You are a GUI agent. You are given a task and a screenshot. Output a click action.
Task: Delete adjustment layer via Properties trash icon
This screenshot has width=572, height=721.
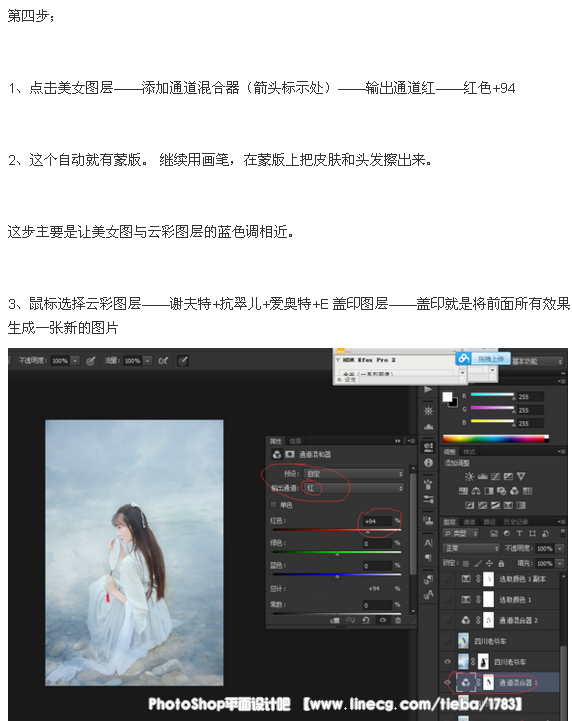point(398,620)
